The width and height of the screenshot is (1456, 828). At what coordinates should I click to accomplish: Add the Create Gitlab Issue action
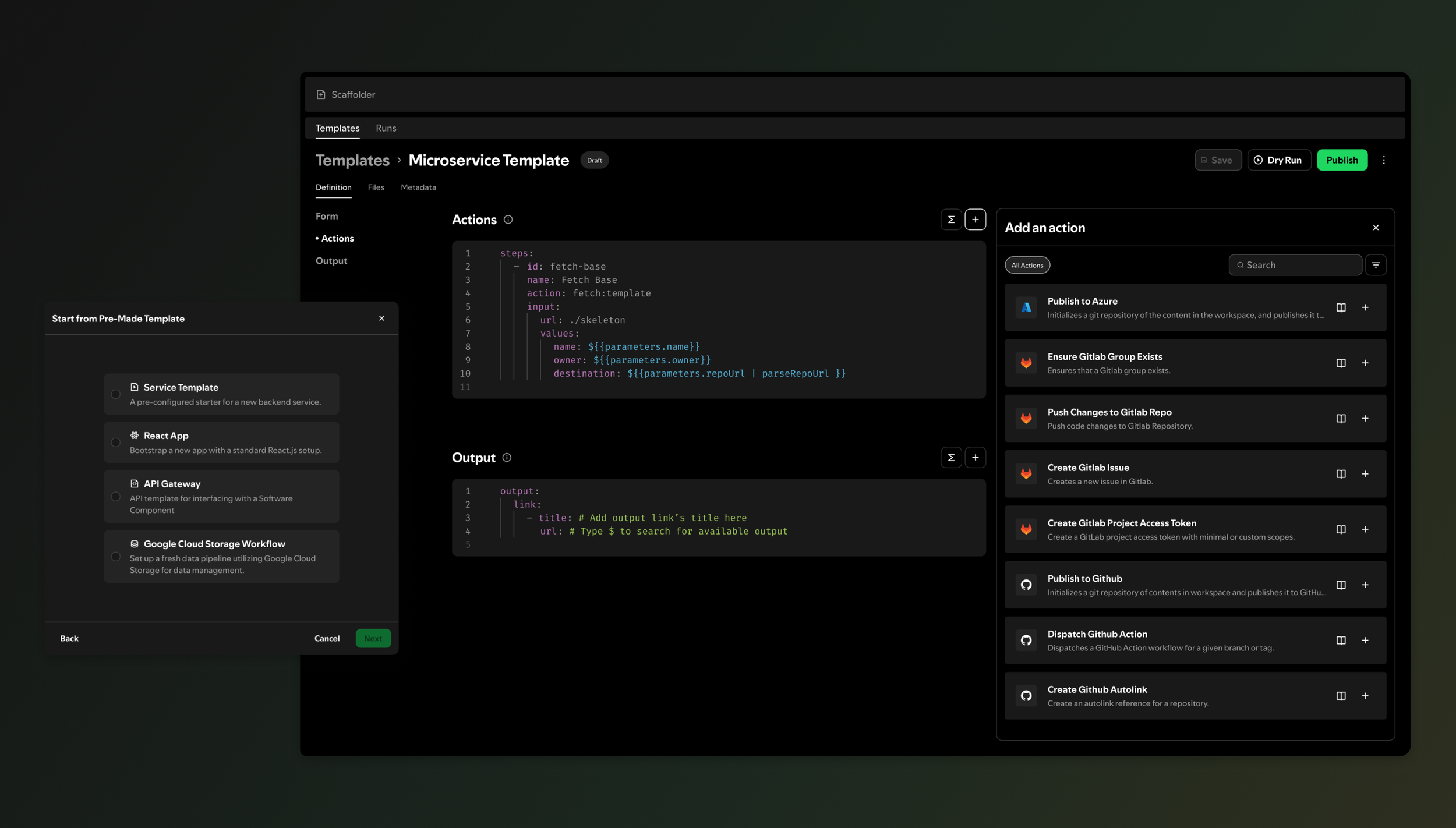click(1365, 474)
